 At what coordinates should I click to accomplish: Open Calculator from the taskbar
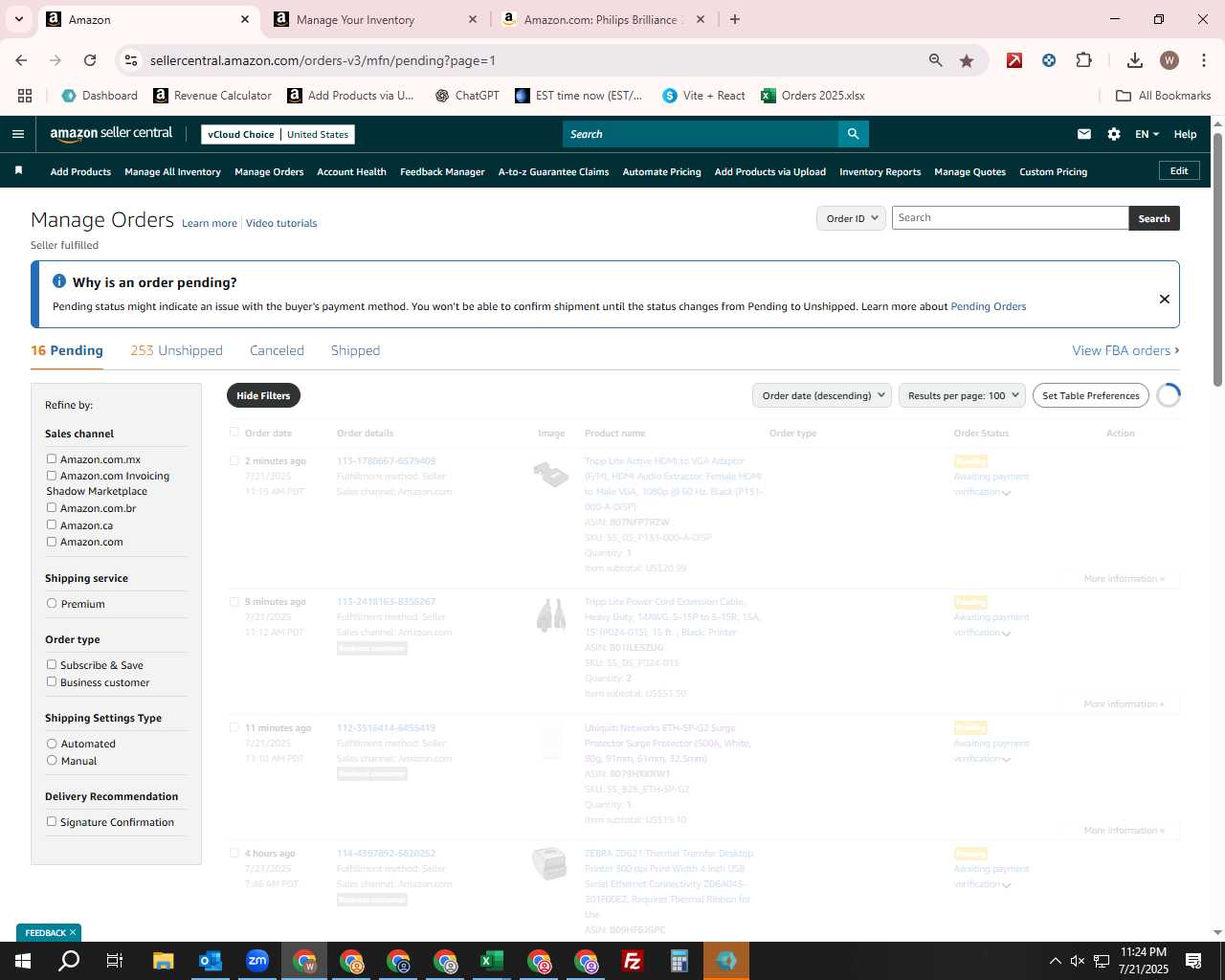[679, 961]
